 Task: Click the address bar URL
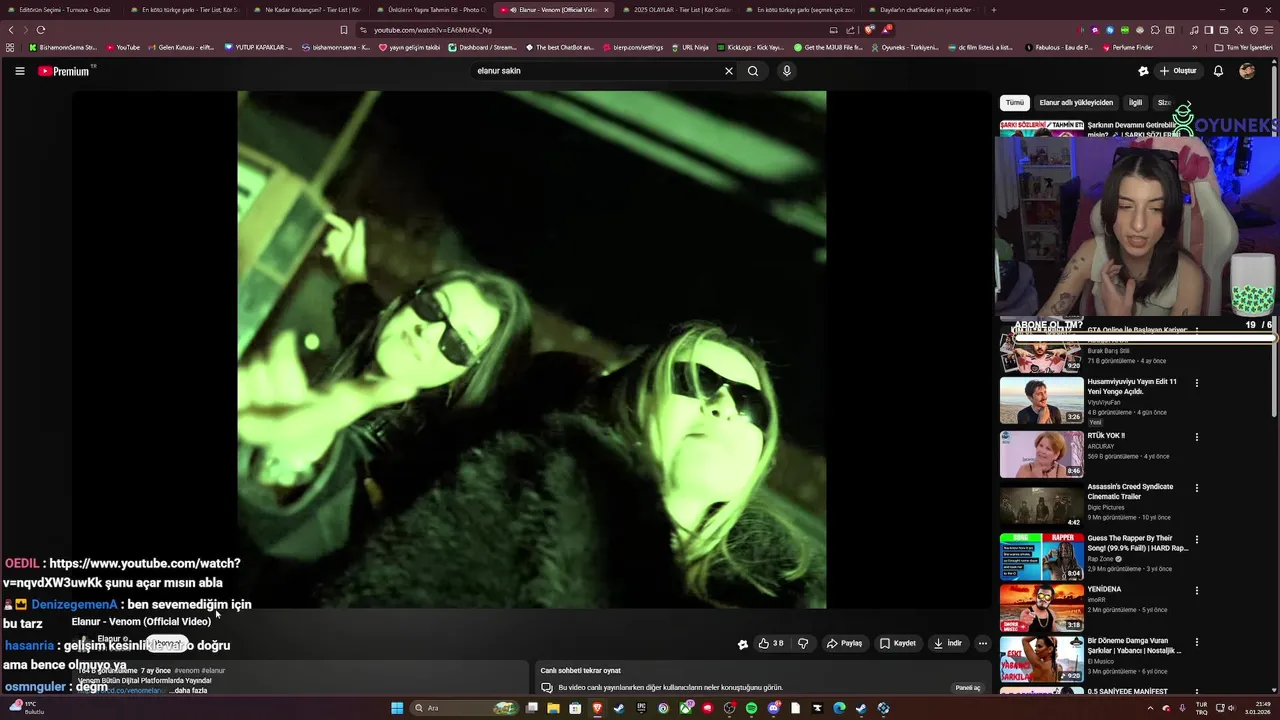[x=432, y=30]
